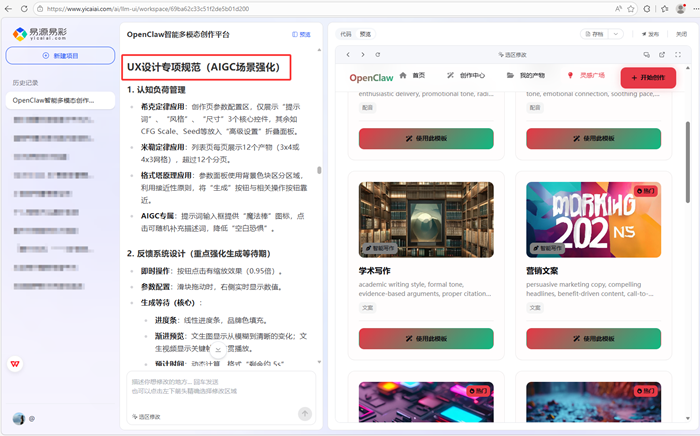Open preview in new window icon
The image size is (700, 436).
coord(659,54)
